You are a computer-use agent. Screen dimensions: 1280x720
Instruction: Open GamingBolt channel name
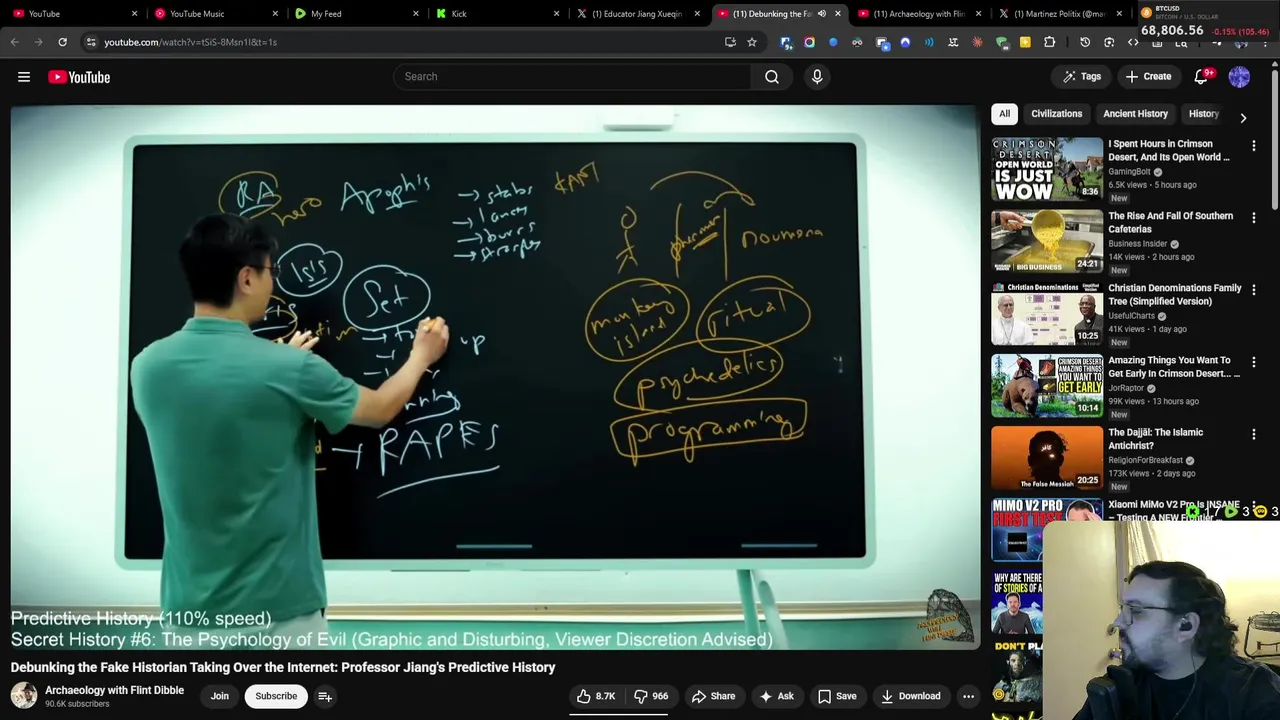(x=1129, y=172)
